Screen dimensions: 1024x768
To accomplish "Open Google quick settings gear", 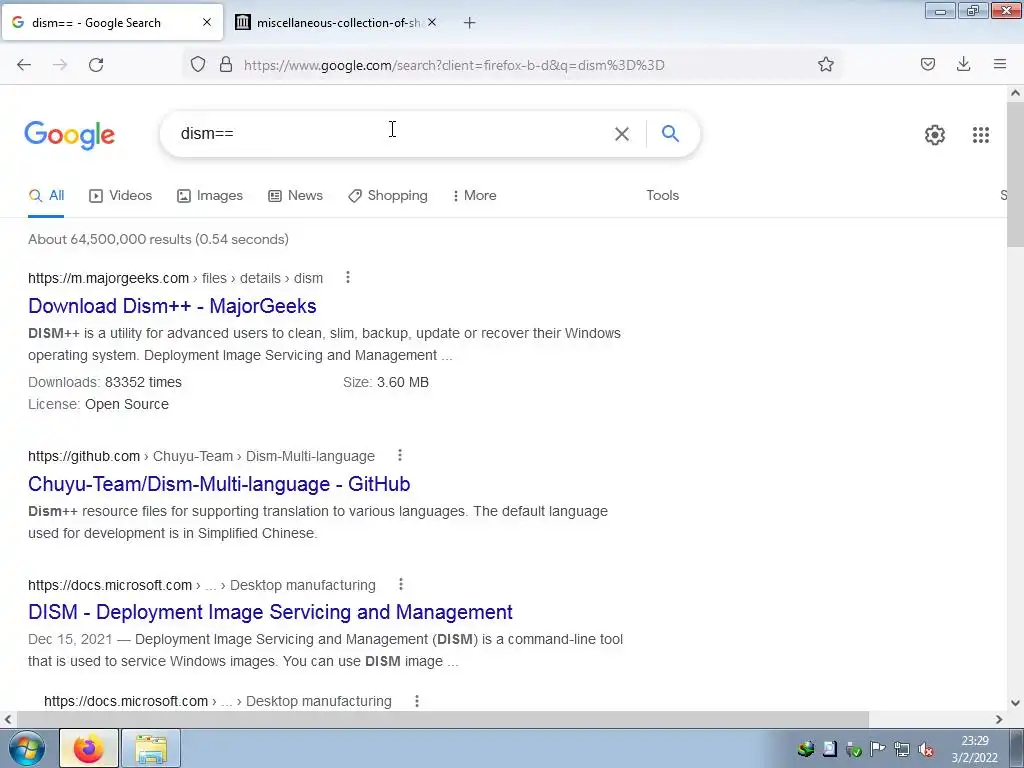I will [935, 135].
